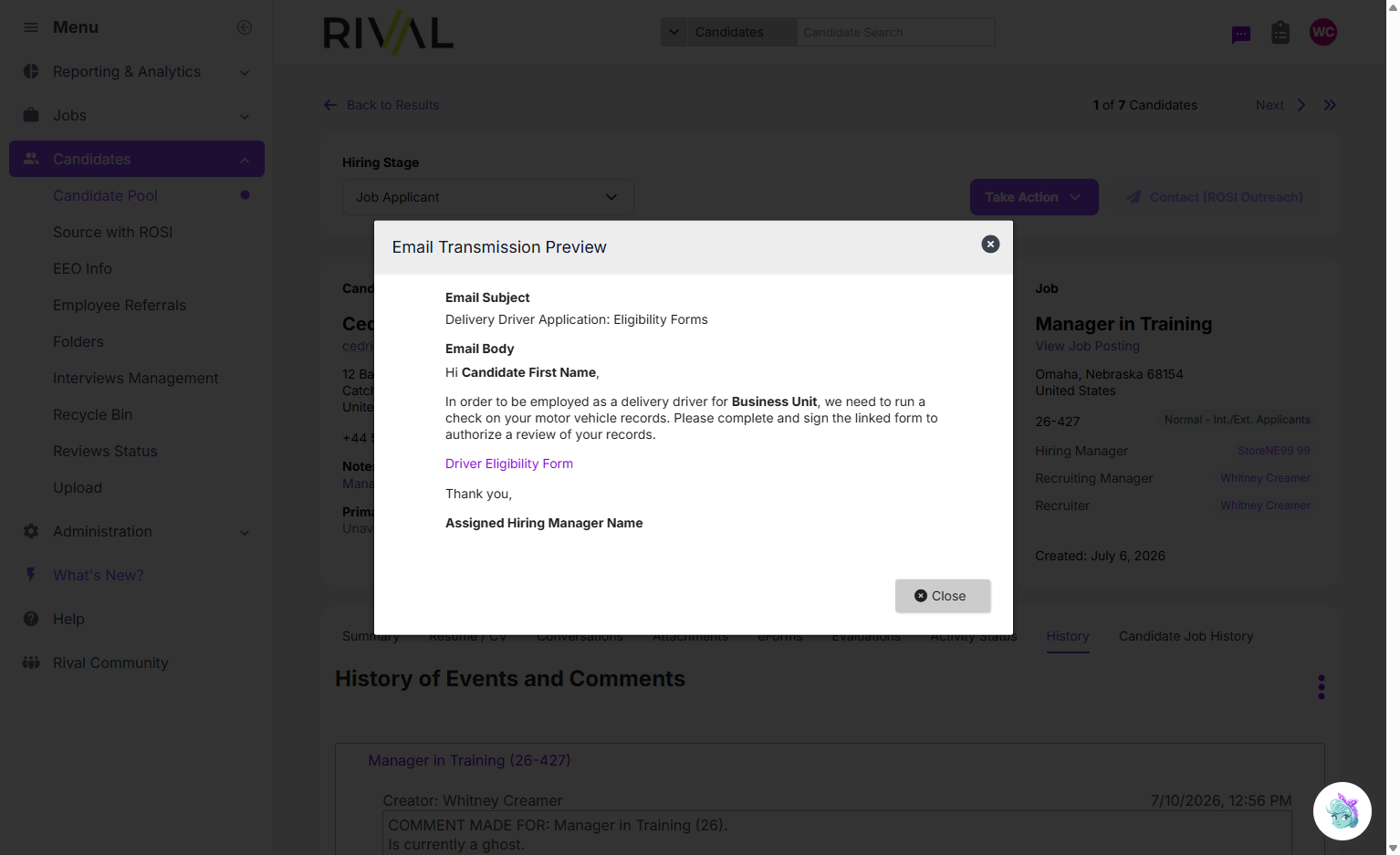1400x855 pixels.
Task: Open the three-dot history options menu
Action: [1321, 687]
